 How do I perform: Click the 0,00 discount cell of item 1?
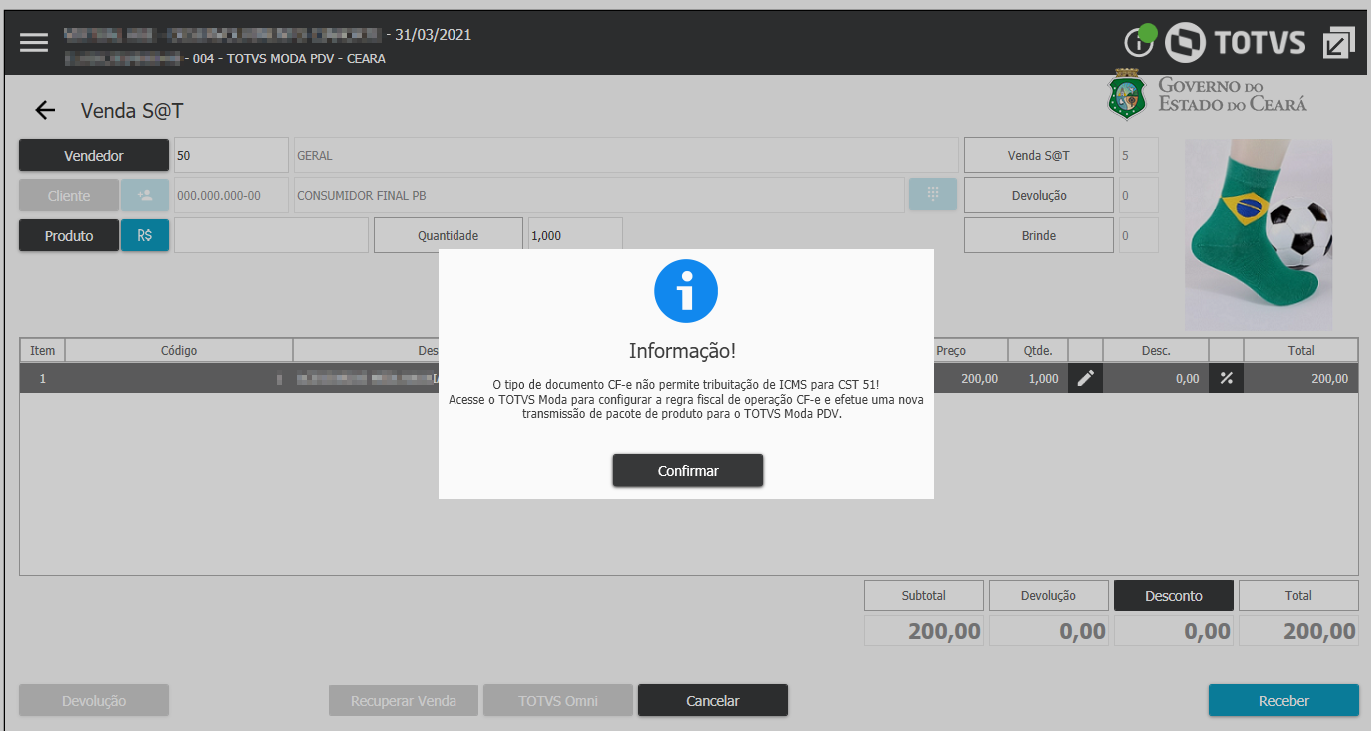(x=1156, y=378)
